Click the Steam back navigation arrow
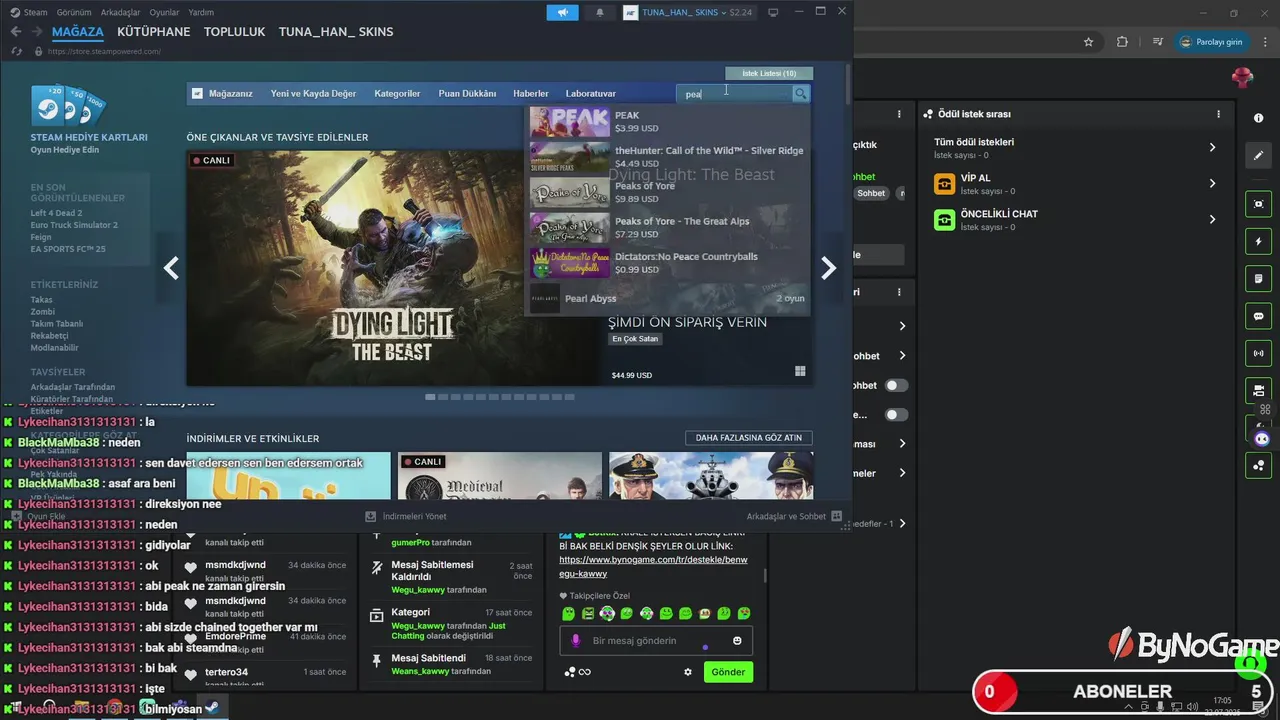The image size is (1280, 720). pyautogui.click(x=16, y=32)
